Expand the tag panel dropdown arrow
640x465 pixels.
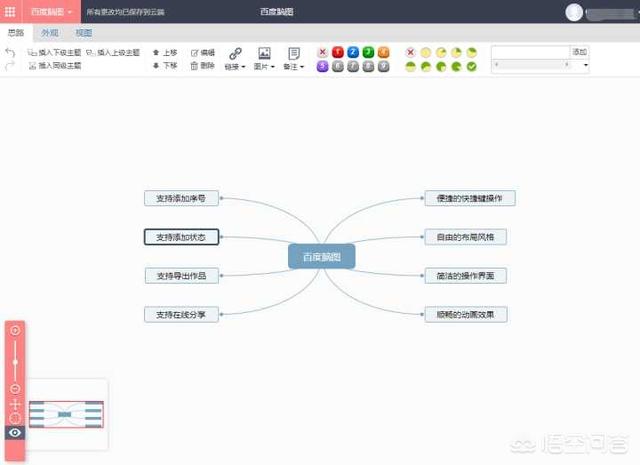(586, 65)
